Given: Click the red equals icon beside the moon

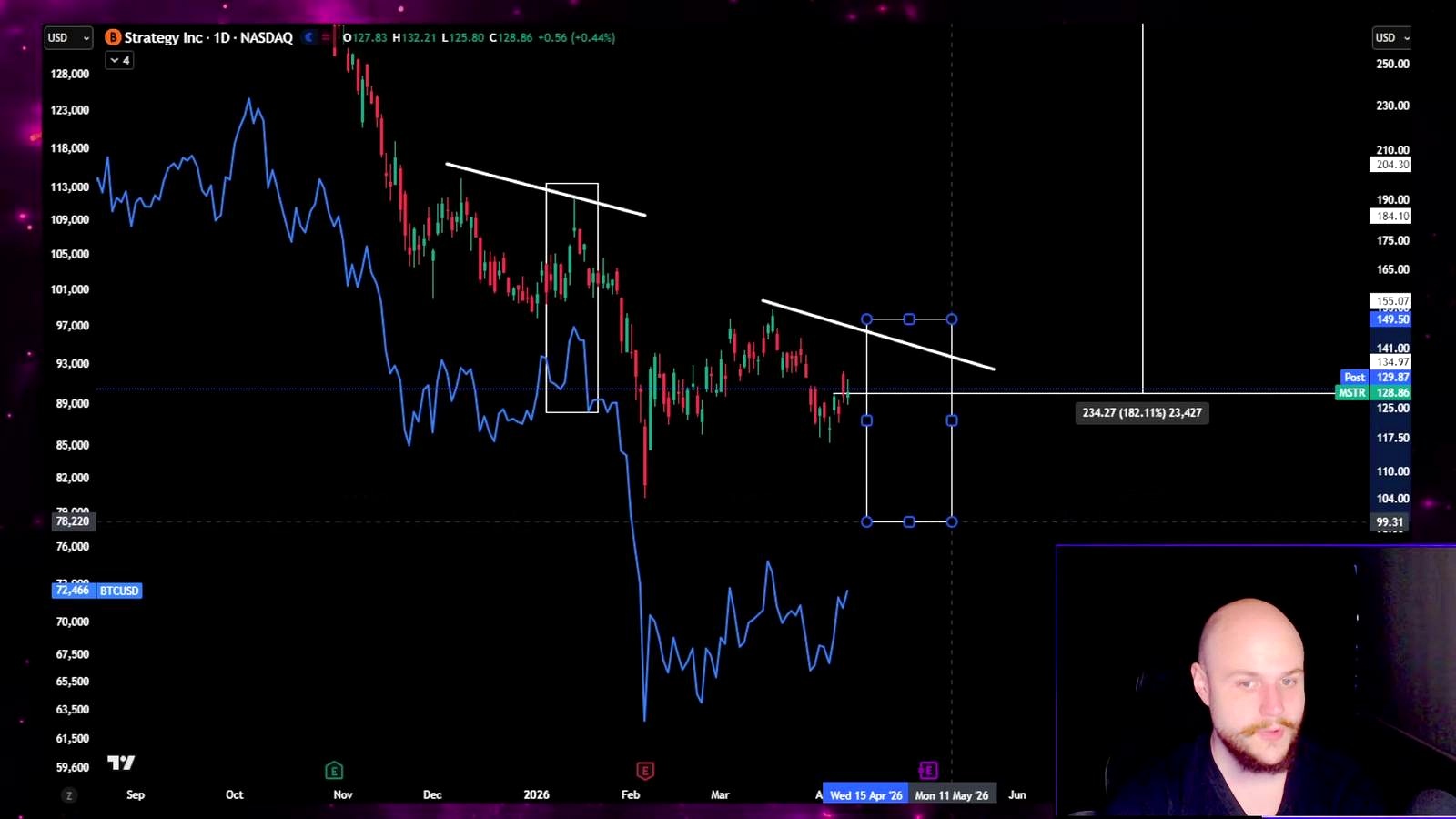Looking at the screenshot, I should (x=326, y=37).
